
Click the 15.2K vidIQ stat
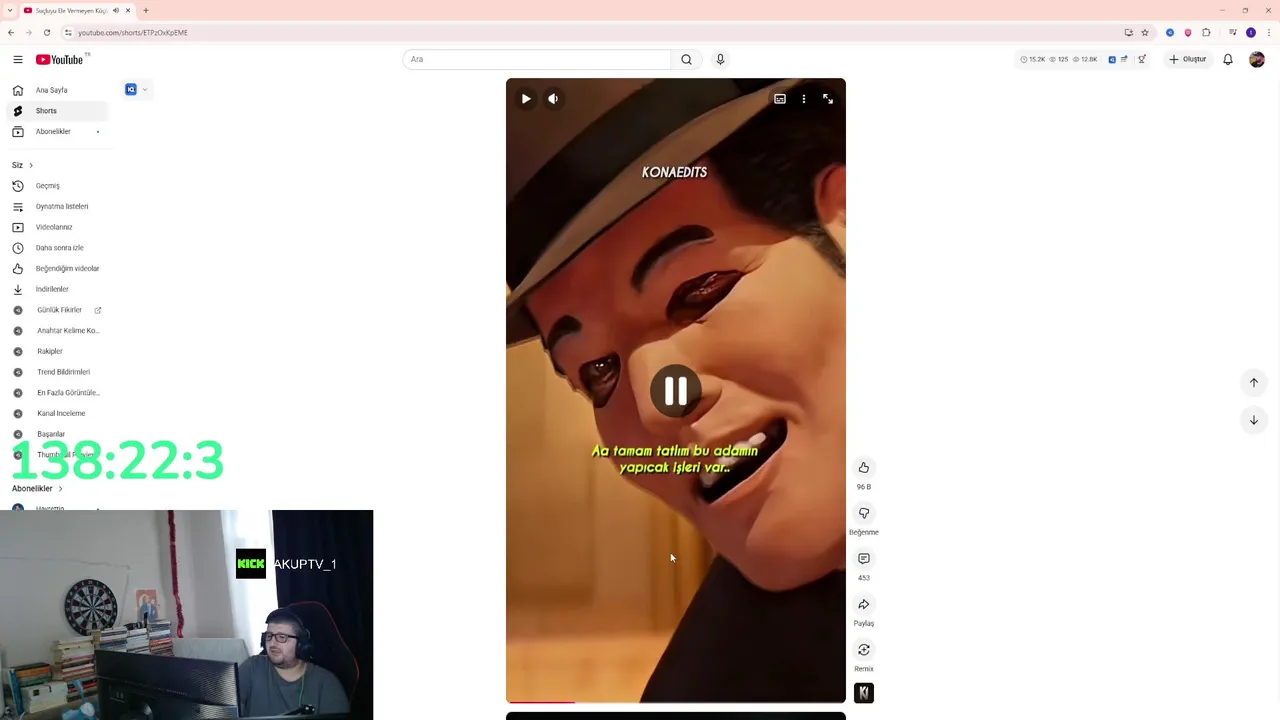[x=1033, y=59]
